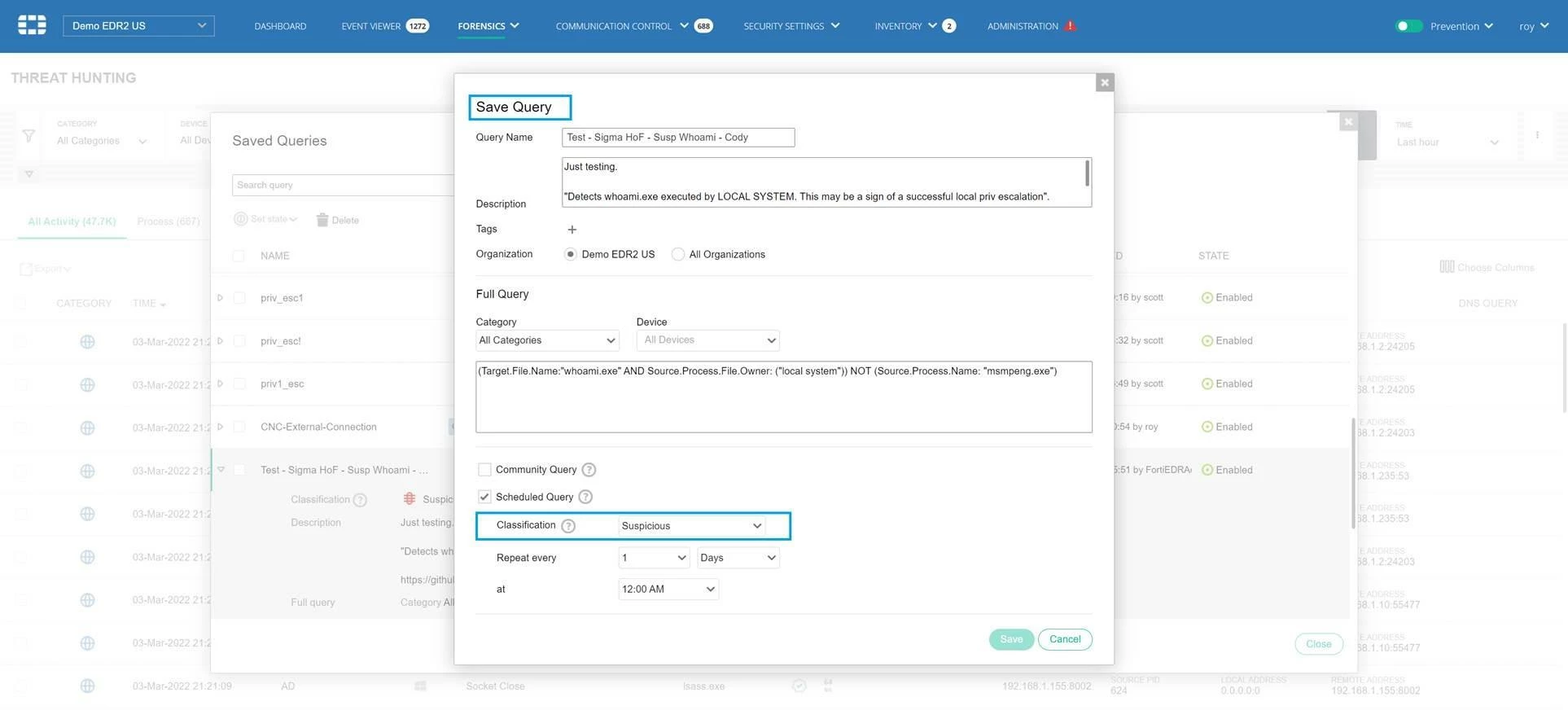This screenshot has width=1568, height=719.
Task: Click the Choose Columns button
Action: tap(1487, 267)
